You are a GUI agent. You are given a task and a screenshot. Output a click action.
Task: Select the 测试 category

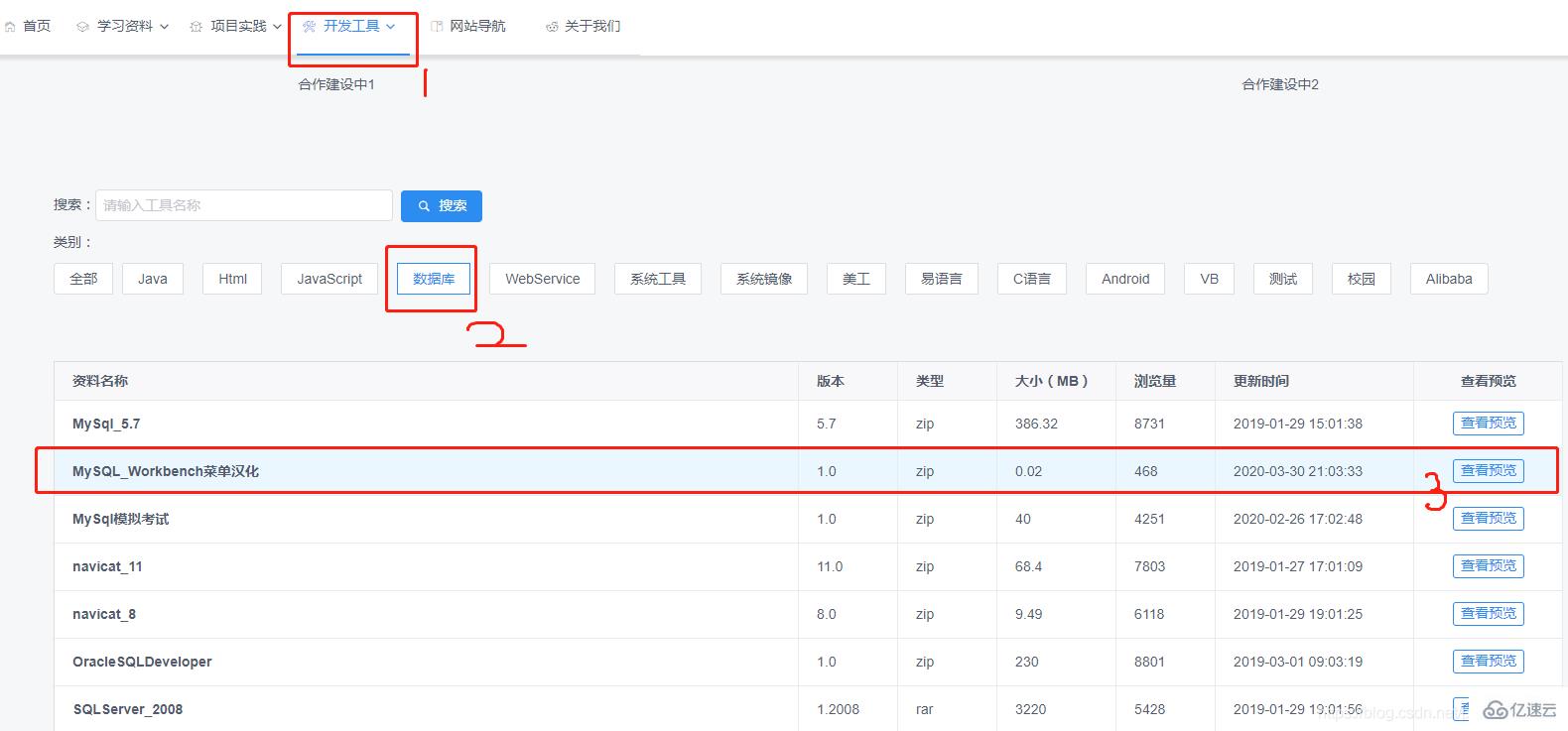point(1283,279)
